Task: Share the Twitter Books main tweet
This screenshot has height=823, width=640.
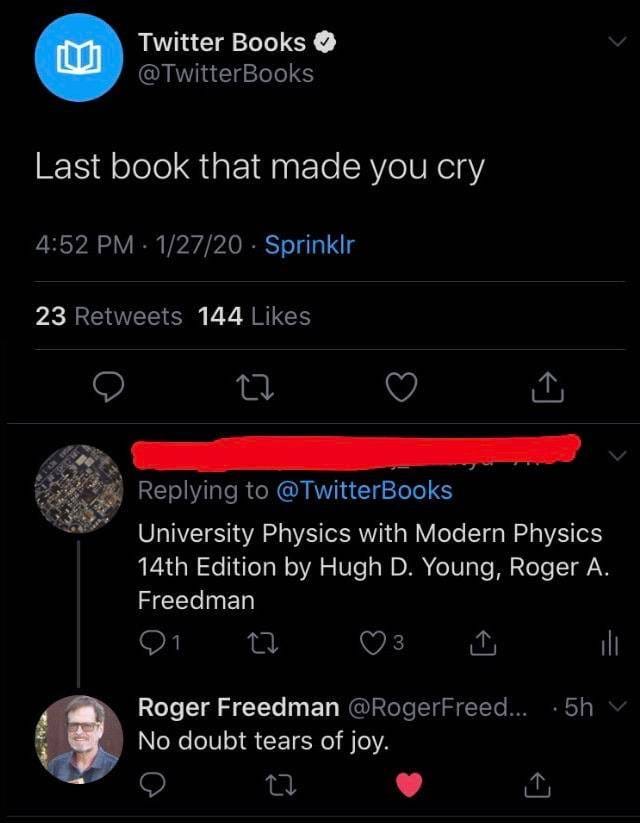Action: (x=548, y=387)
